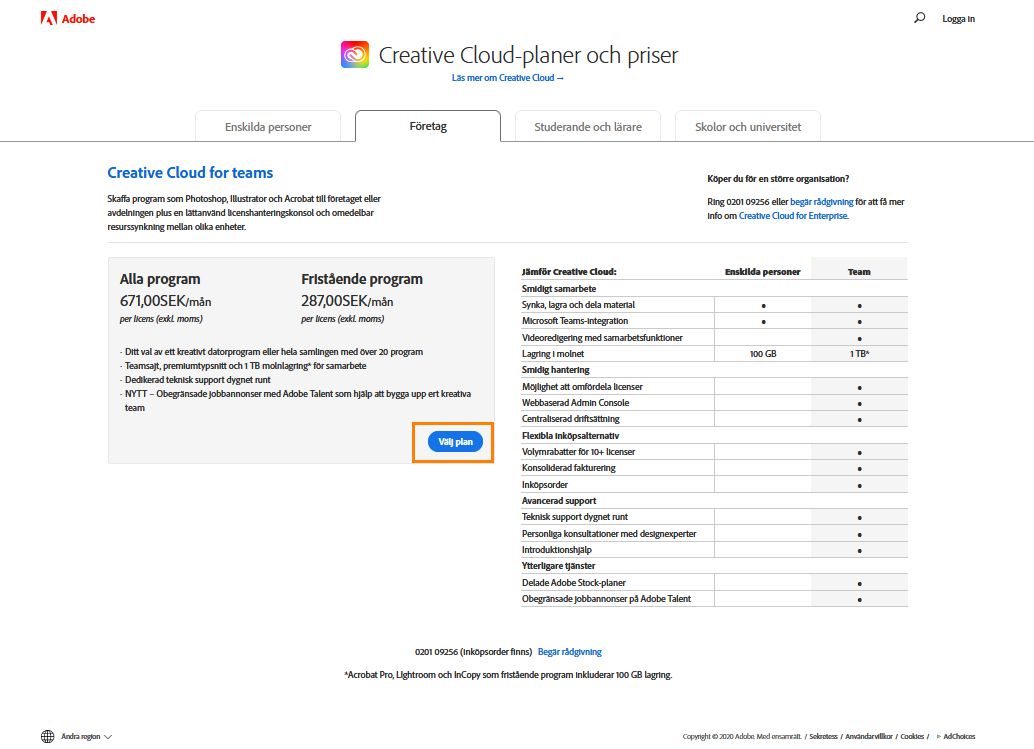Click the Fristående program plan title
Image resolution: width=1034 pixels, height=749 pixels.
(x=362, y=279)
